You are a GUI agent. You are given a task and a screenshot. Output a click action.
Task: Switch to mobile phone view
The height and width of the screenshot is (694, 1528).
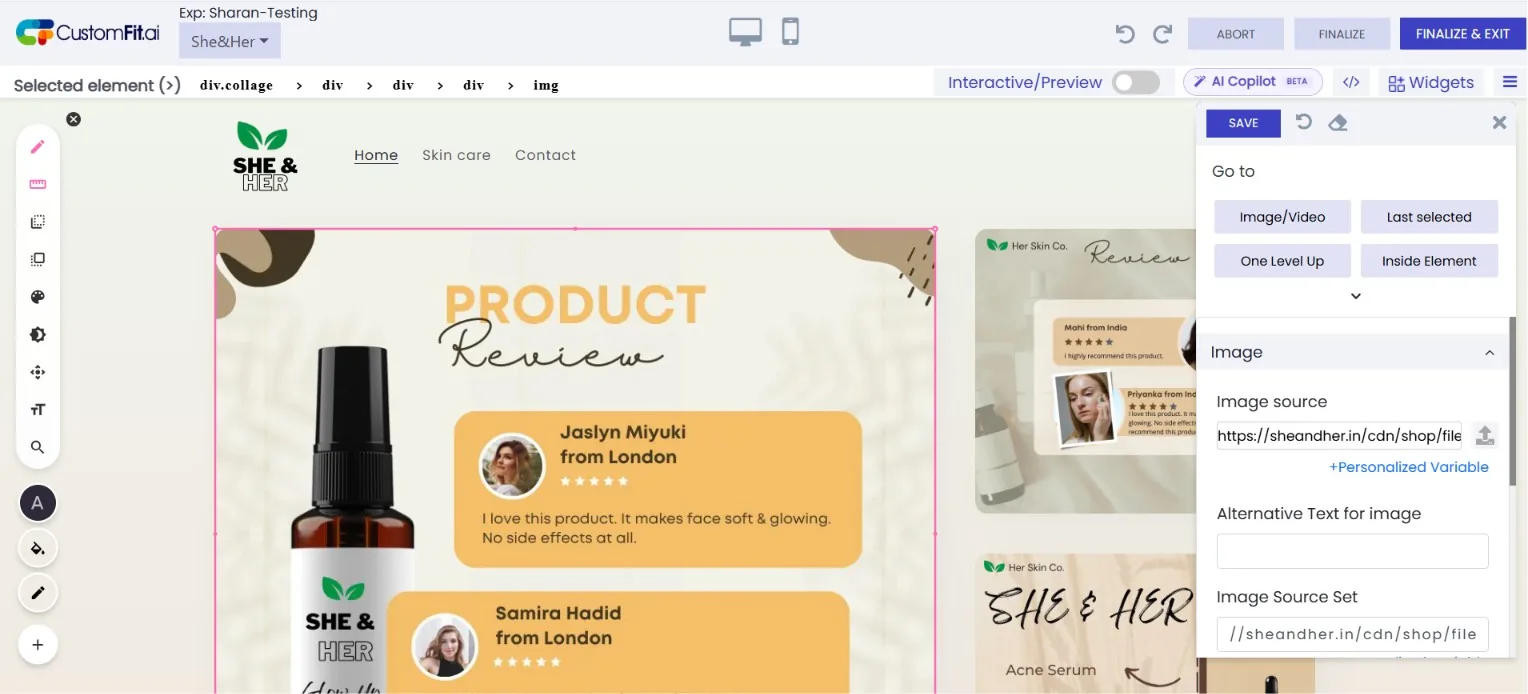coord(790,32)
